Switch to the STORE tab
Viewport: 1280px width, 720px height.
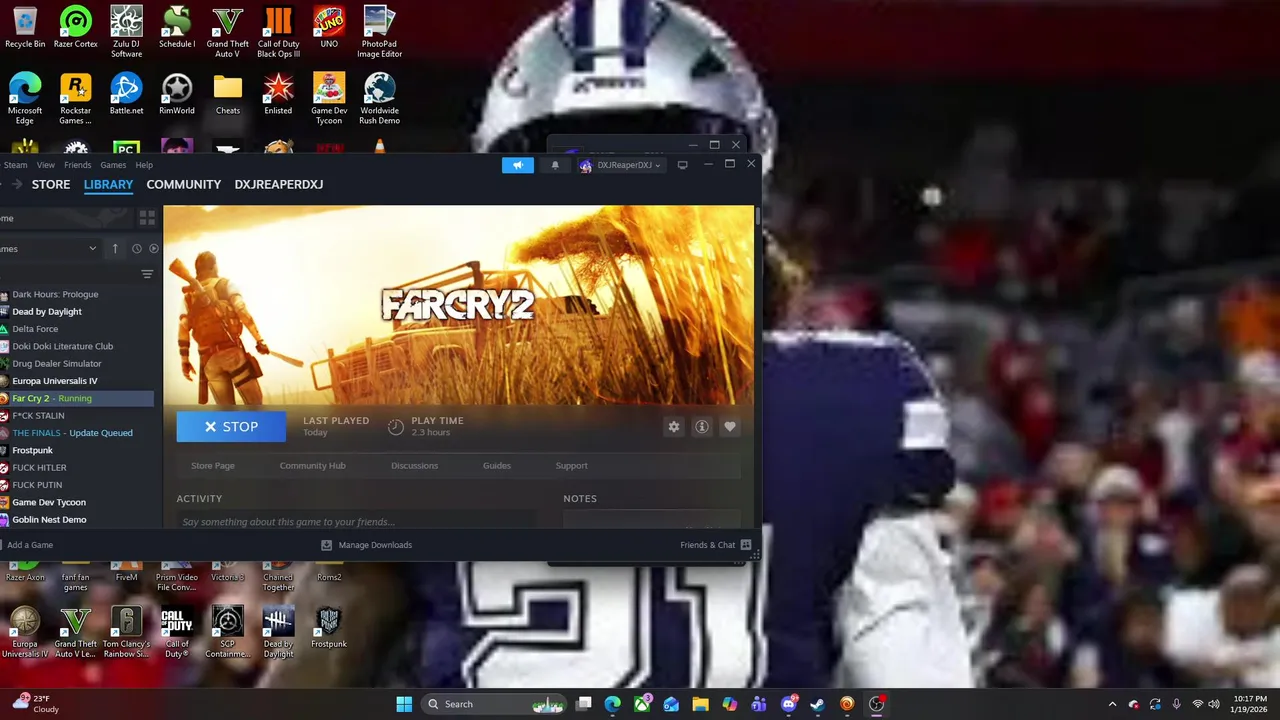pos(51,184)
